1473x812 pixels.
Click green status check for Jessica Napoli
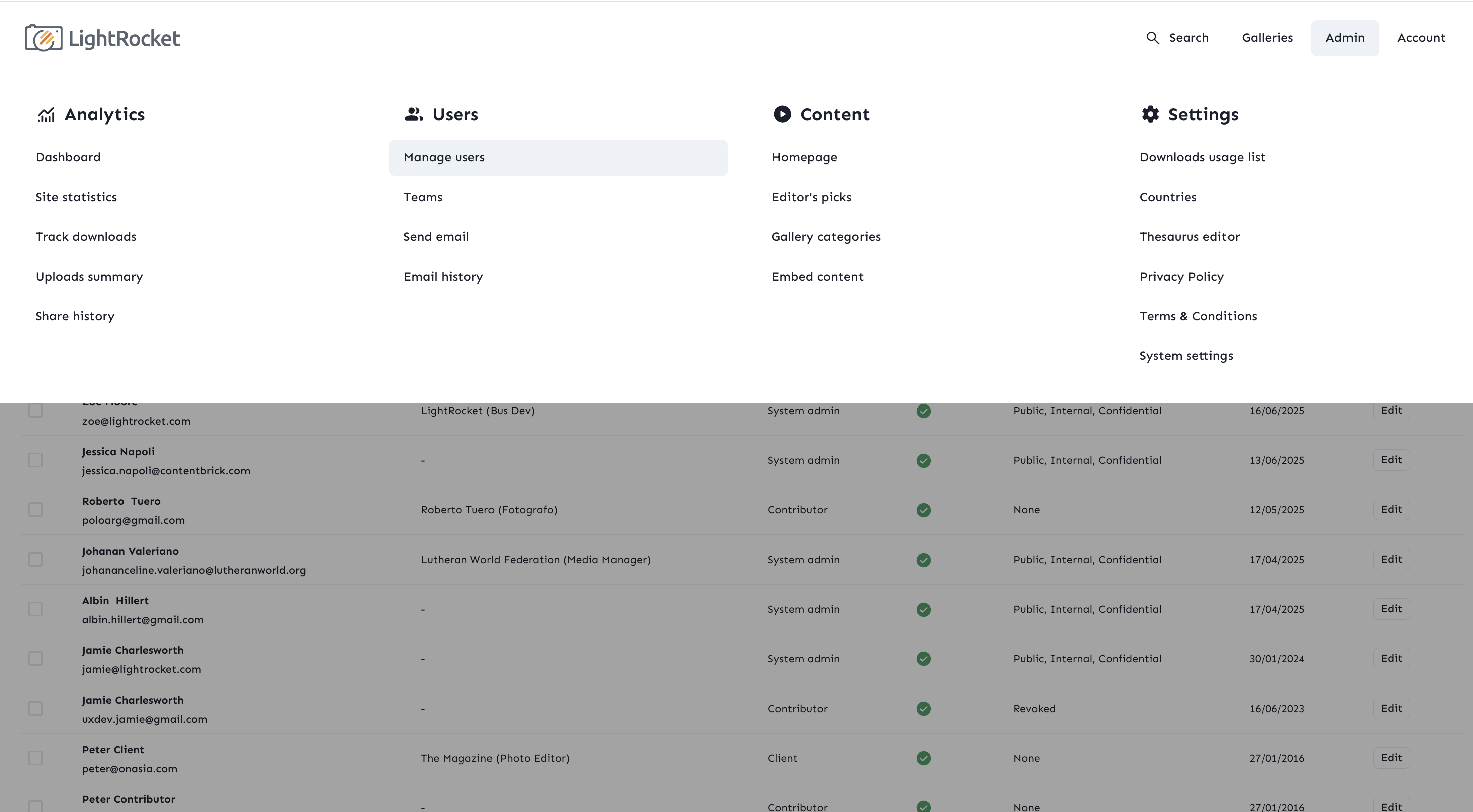pos(923,461)
